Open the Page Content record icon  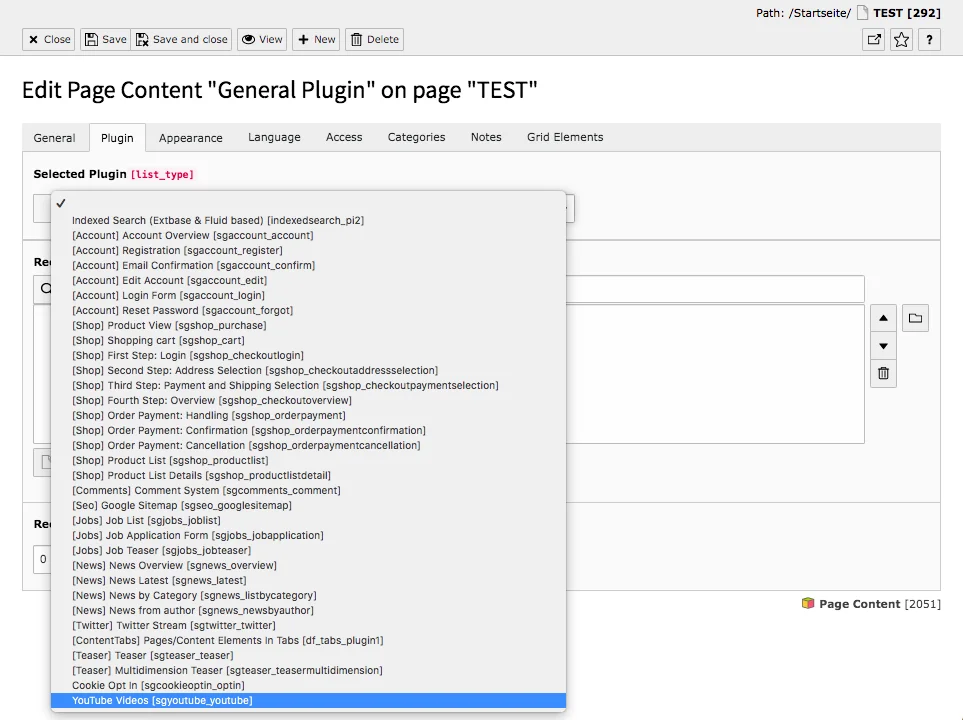pos(807,603)
